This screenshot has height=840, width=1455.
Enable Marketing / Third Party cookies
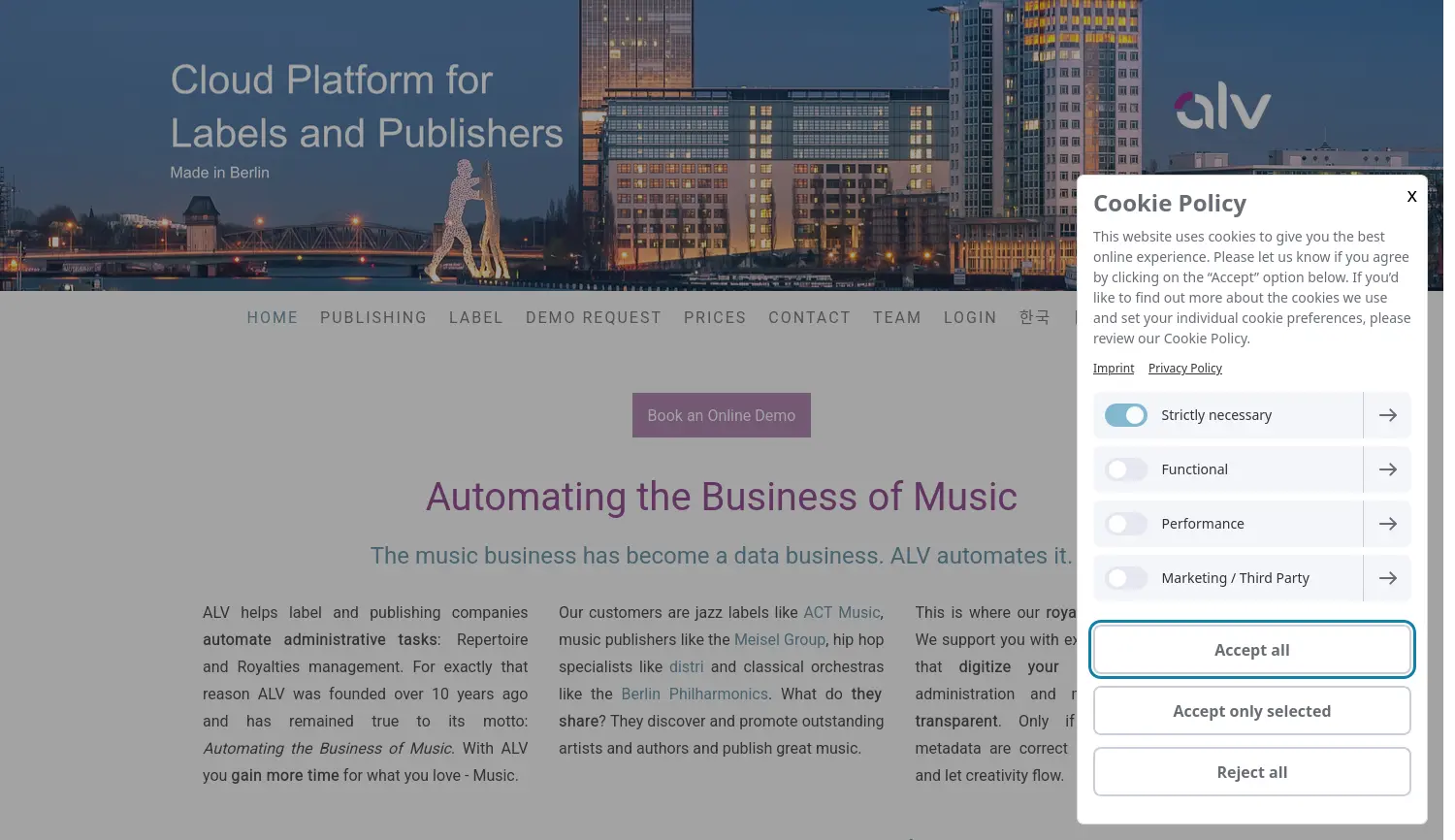1125,577
